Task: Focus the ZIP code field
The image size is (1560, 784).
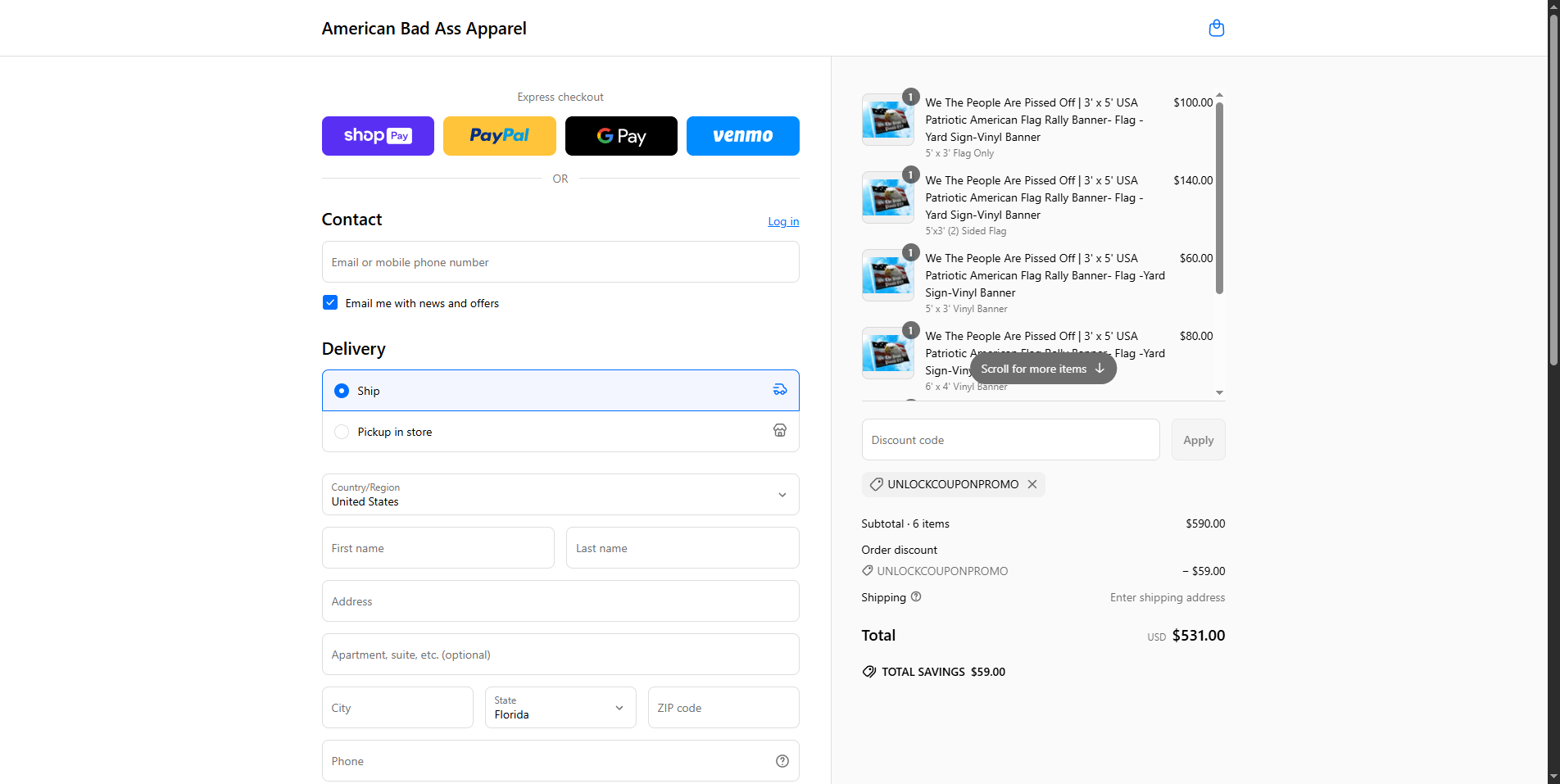Action: (723, 708)
